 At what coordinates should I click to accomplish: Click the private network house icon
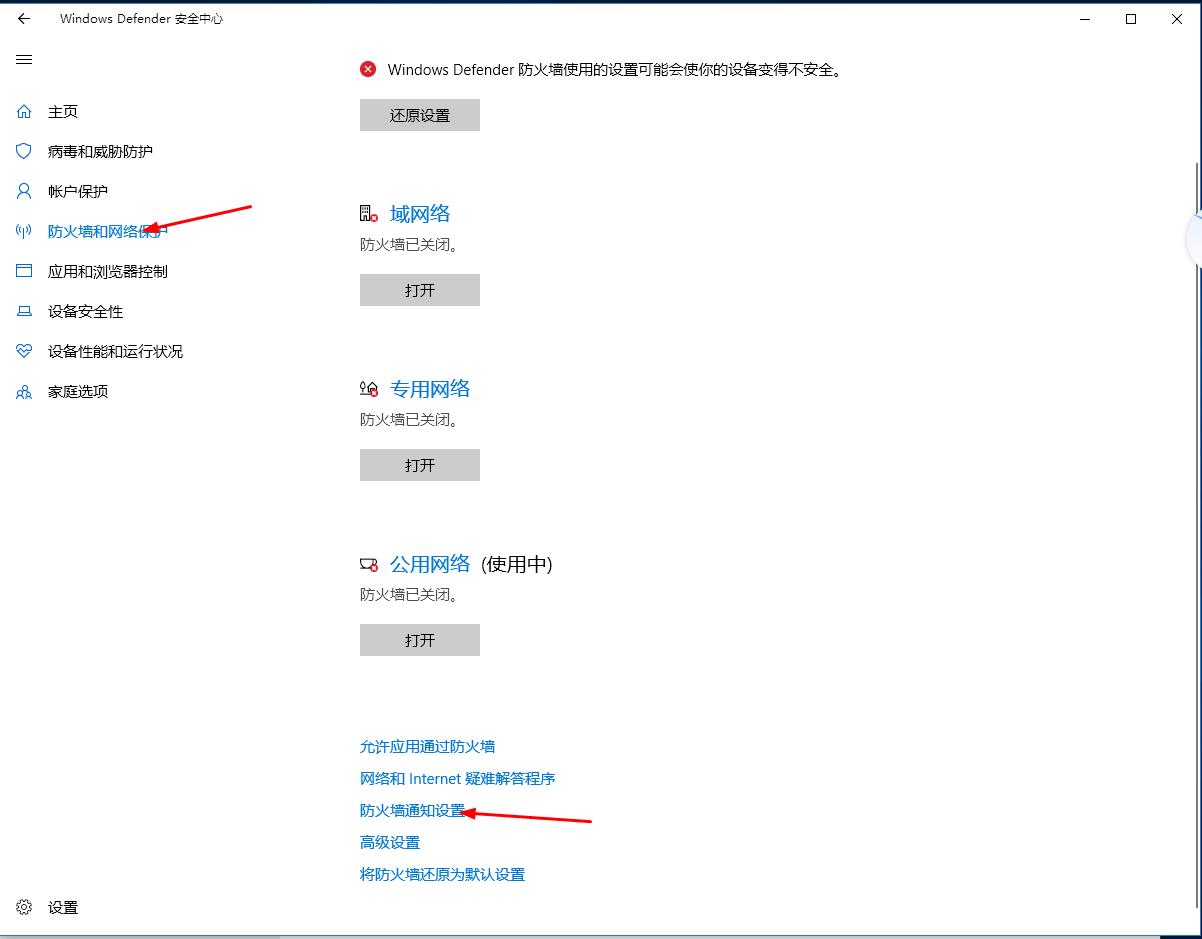369,389
